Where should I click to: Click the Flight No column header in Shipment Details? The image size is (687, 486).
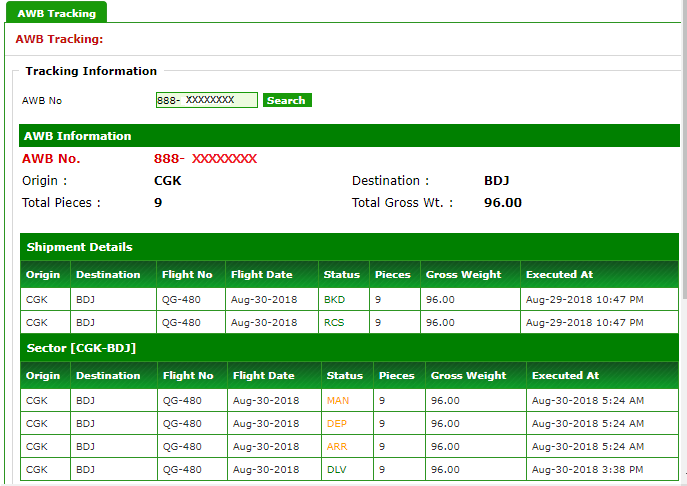click(x=191, y=274)
